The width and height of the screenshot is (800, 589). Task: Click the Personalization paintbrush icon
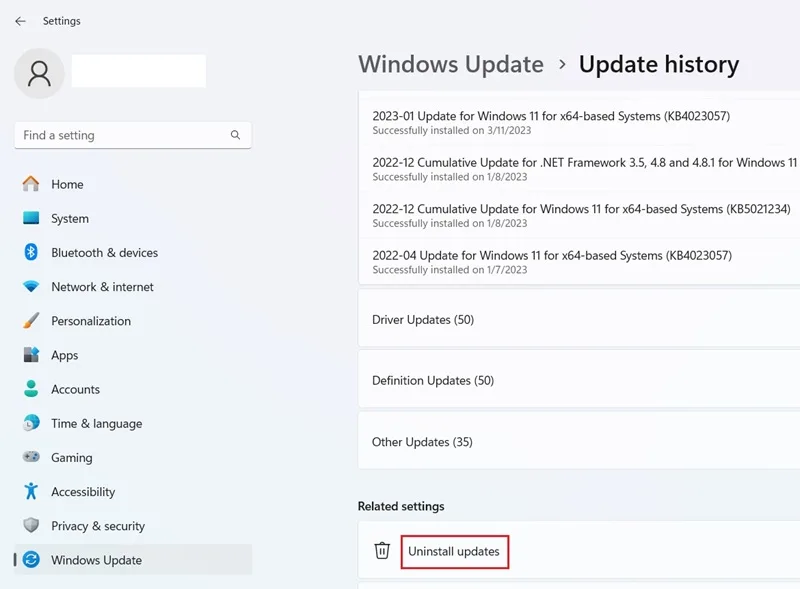[x=31, y=321]
